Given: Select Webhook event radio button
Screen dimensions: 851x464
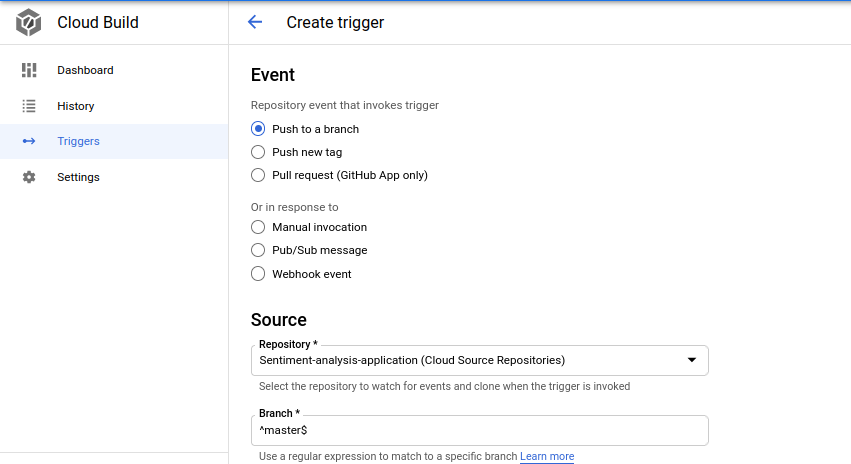Looking at the screenshot, I should click(x=258, y=274).
